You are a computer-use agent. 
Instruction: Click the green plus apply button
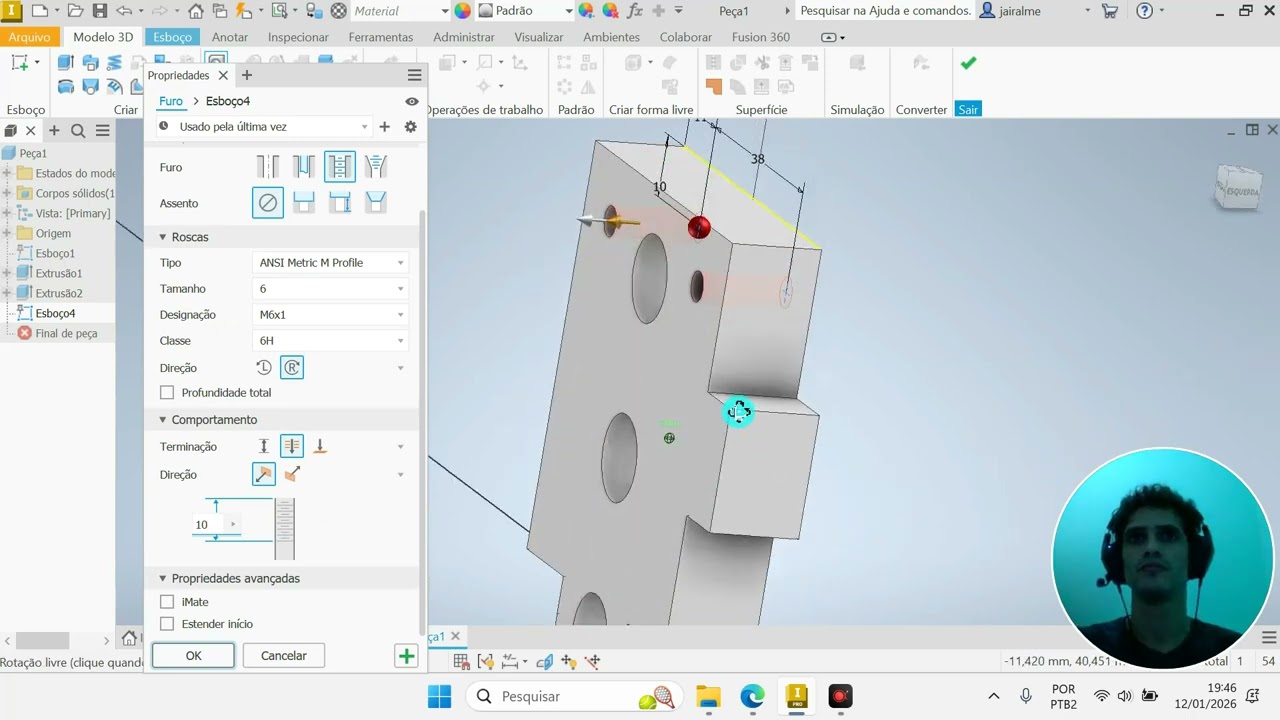(x=406, y=656)
